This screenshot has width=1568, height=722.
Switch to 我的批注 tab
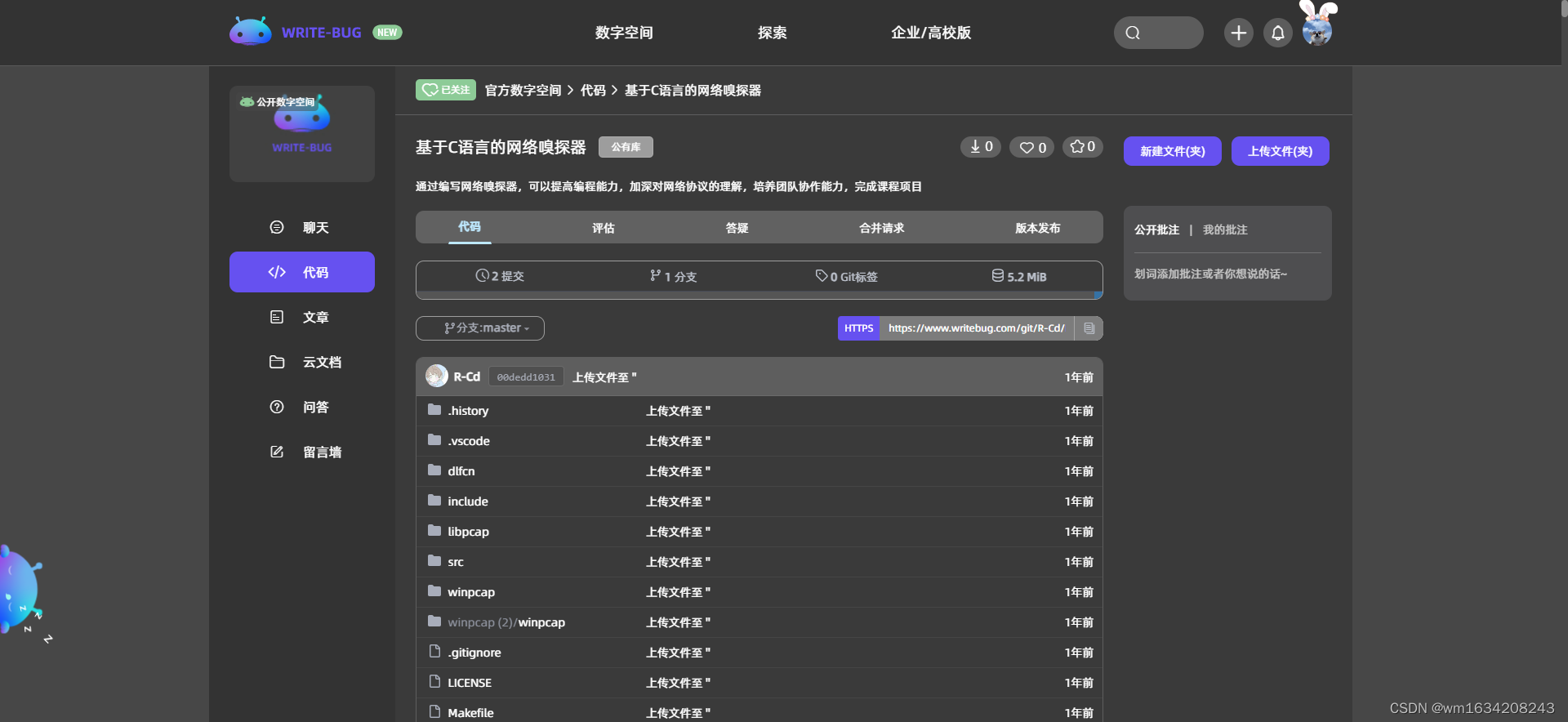click(1225, 230)
